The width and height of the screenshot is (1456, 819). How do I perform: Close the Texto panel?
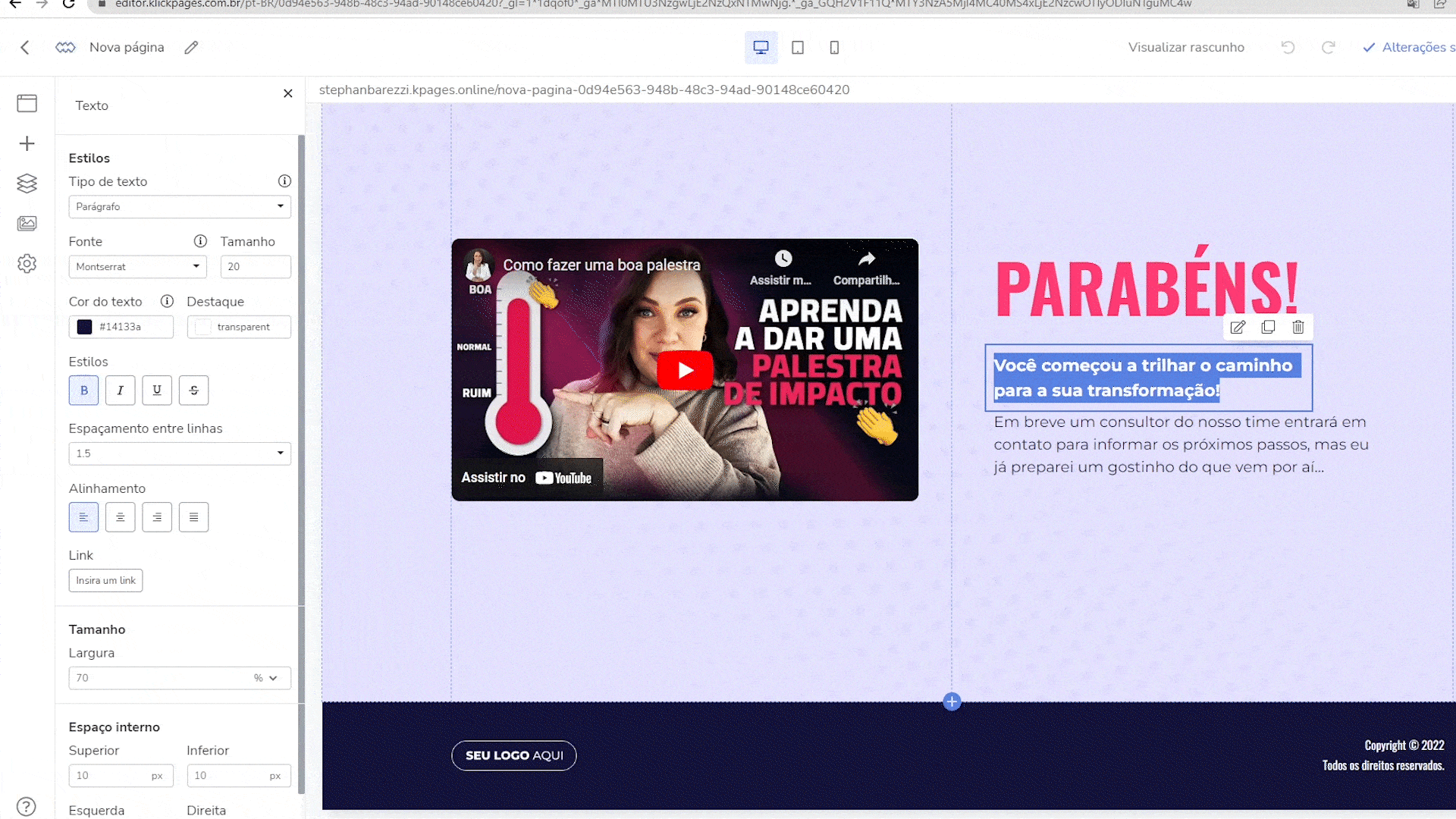coord(288,93)
